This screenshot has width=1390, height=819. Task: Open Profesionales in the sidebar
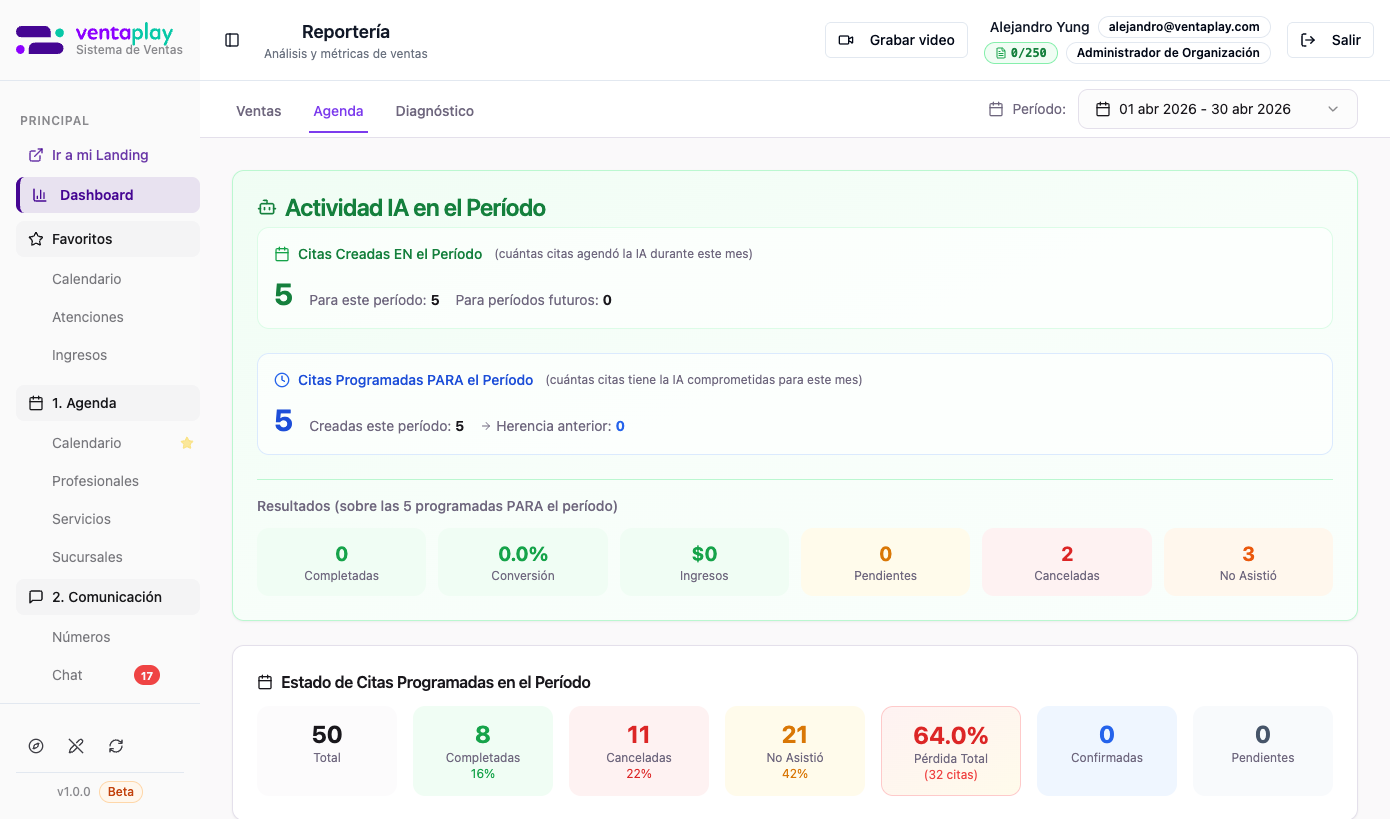[x=95, y=481]
